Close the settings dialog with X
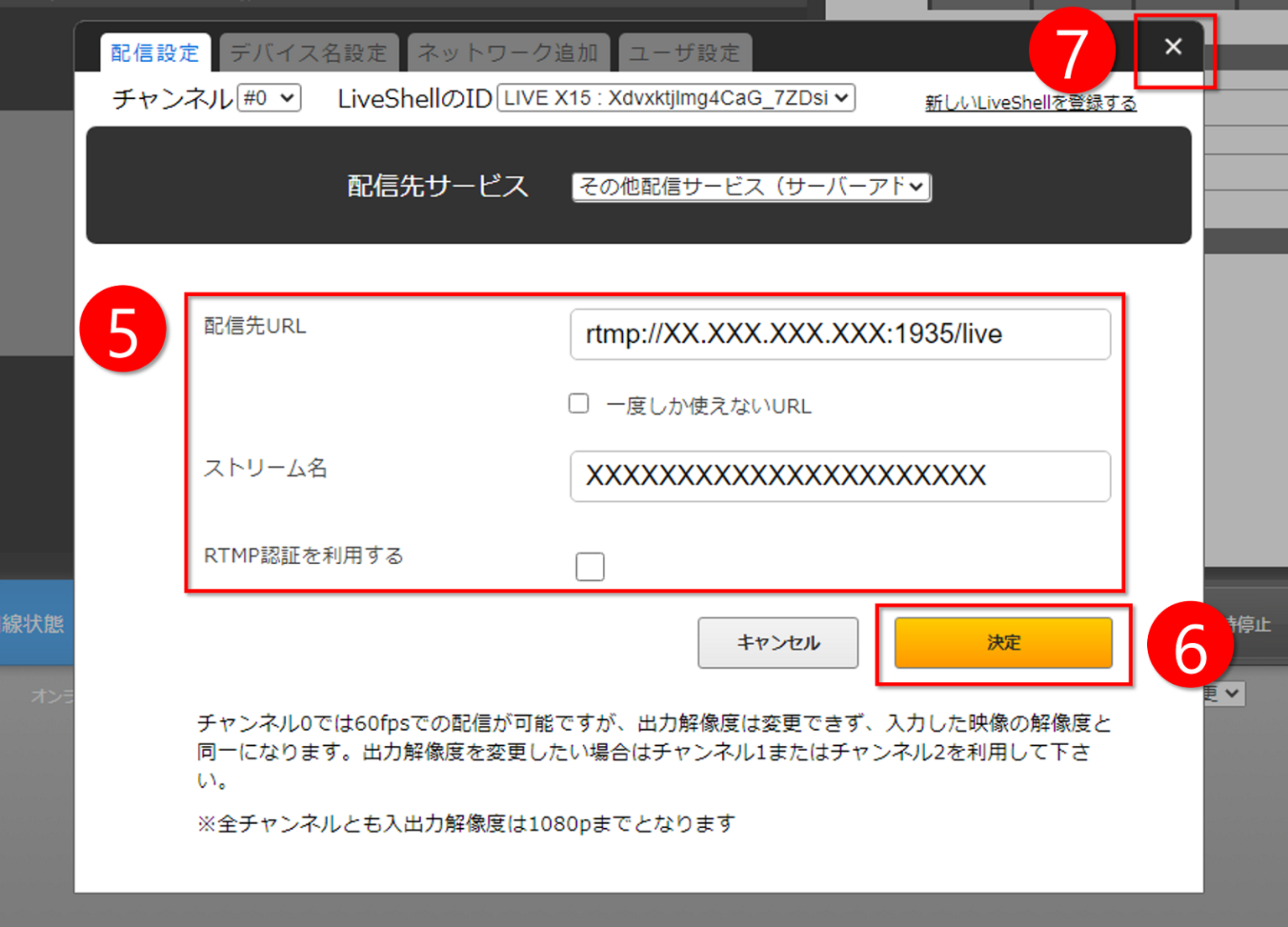Image resolution: width=1288 pixels, height=927 pixels. 1173,47
